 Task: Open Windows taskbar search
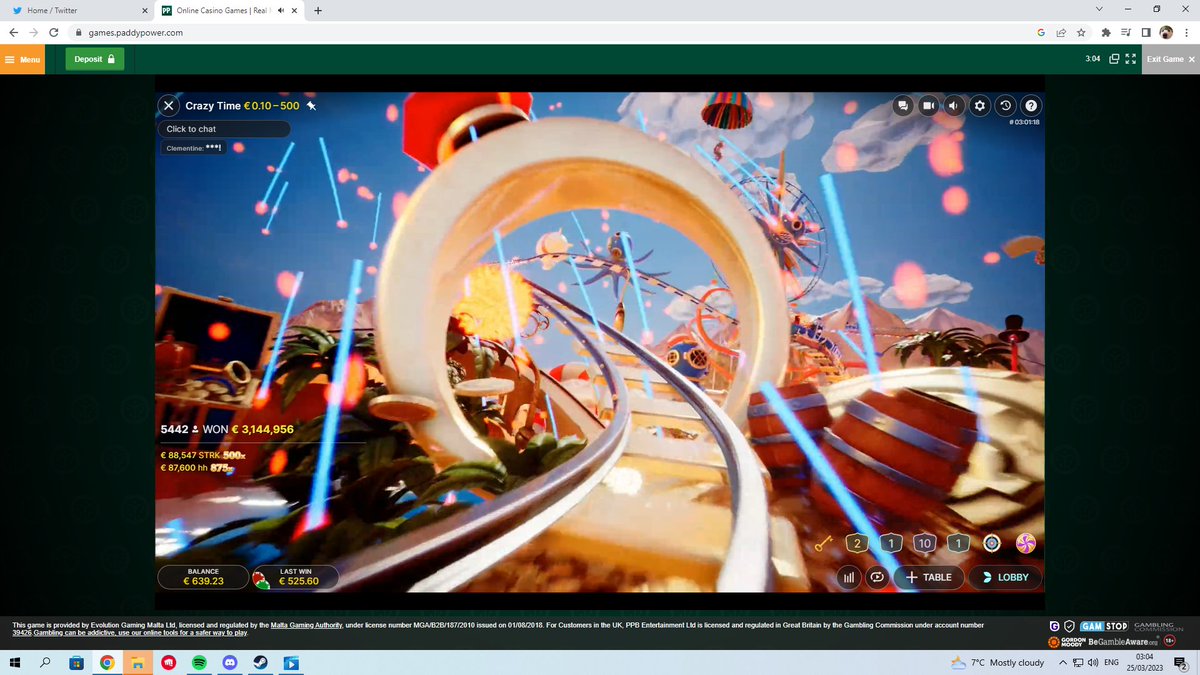(45, 662)
